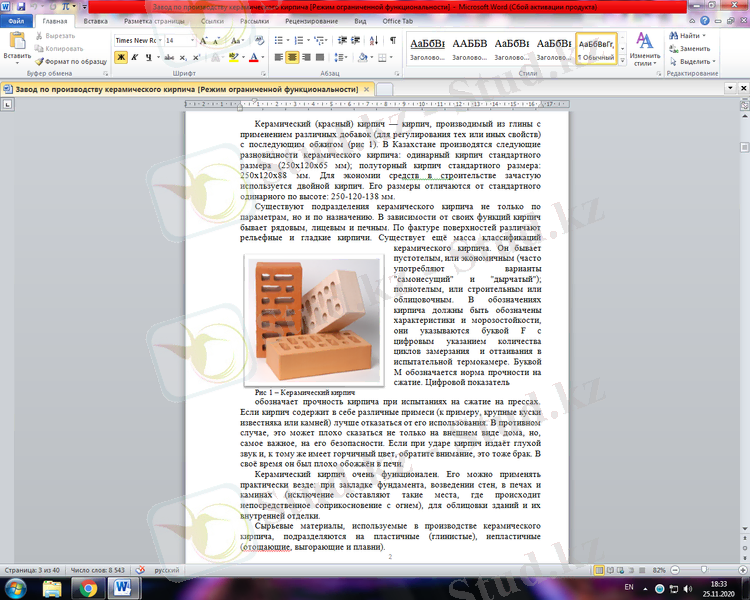
Task: Open the font name dropdown Times New Roman
Action: [160, 41]
